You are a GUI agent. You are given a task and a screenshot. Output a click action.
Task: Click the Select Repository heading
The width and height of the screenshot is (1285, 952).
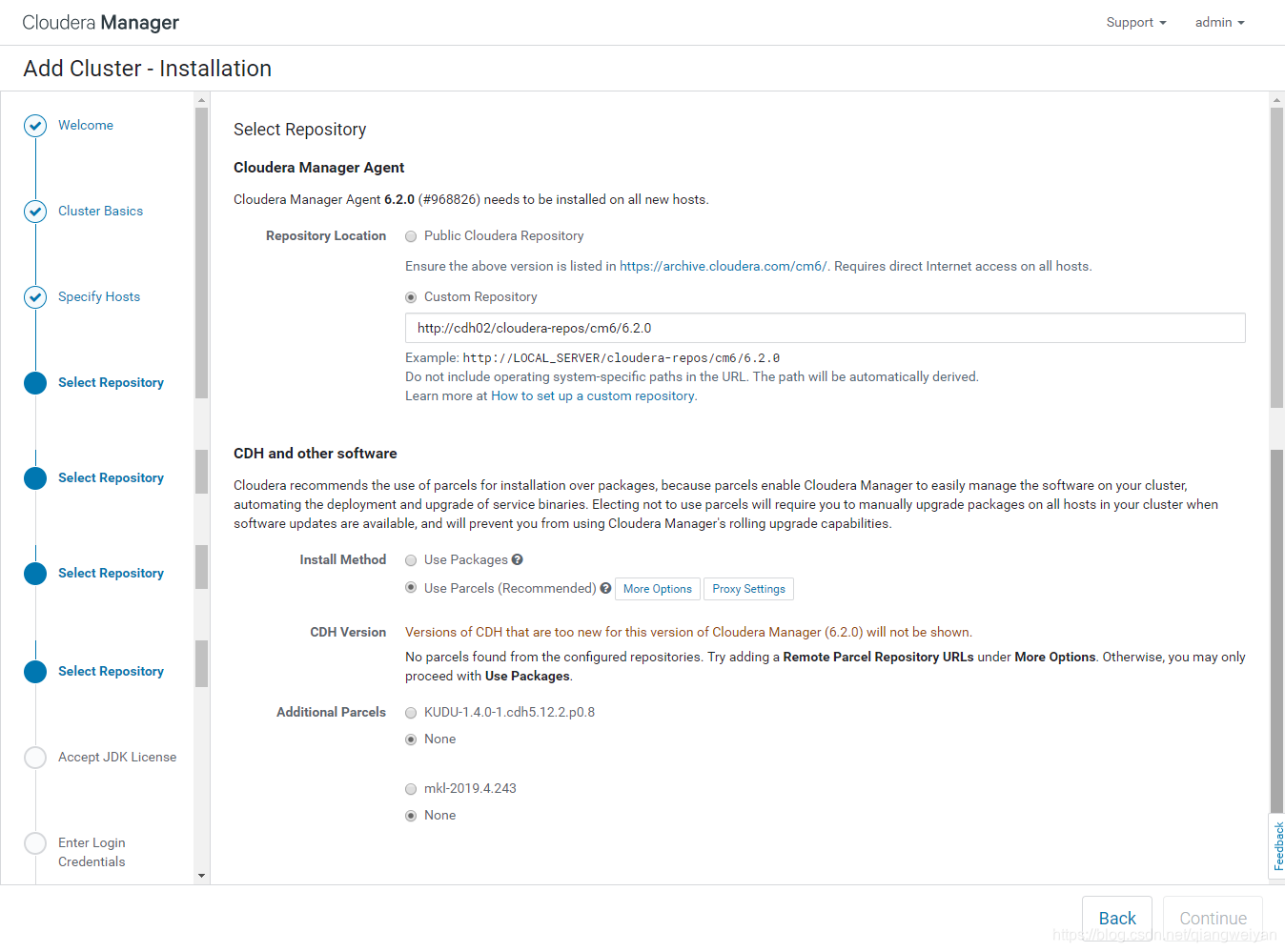pyautogui.click(x=299, y=130)
